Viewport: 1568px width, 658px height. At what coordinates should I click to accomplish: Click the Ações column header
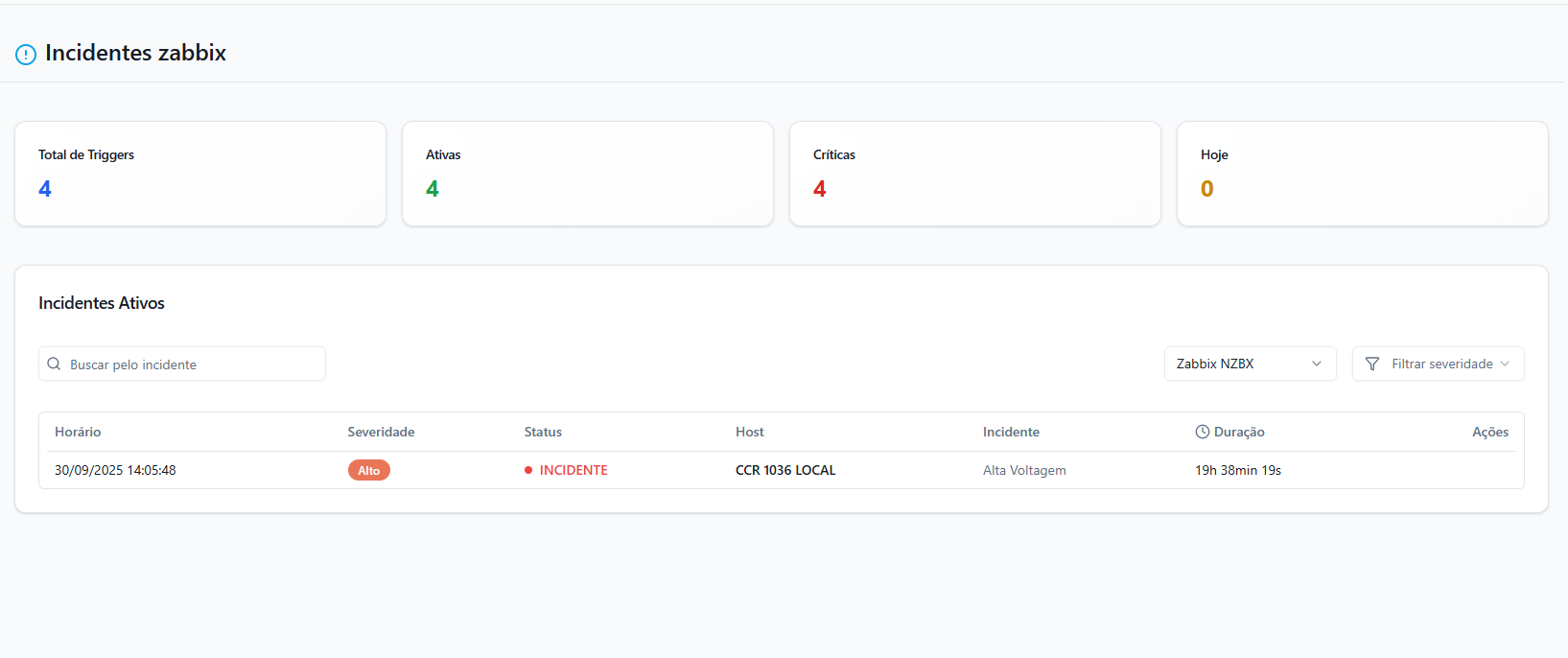click(1489, 432)
